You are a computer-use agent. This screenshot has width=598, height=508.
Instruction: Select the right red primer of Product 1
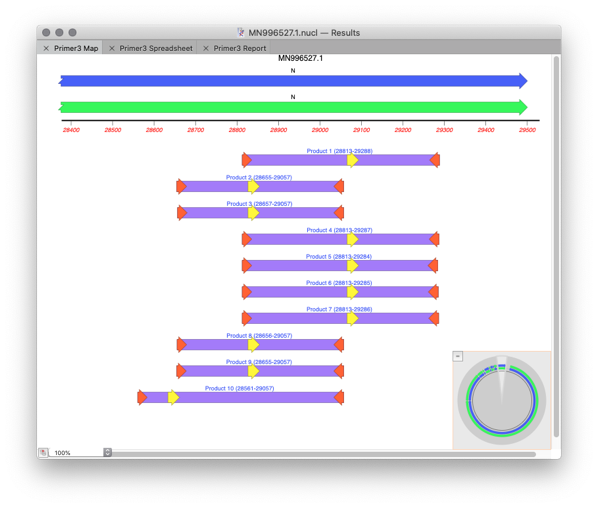pyautogui.click(x=435, y=160)
